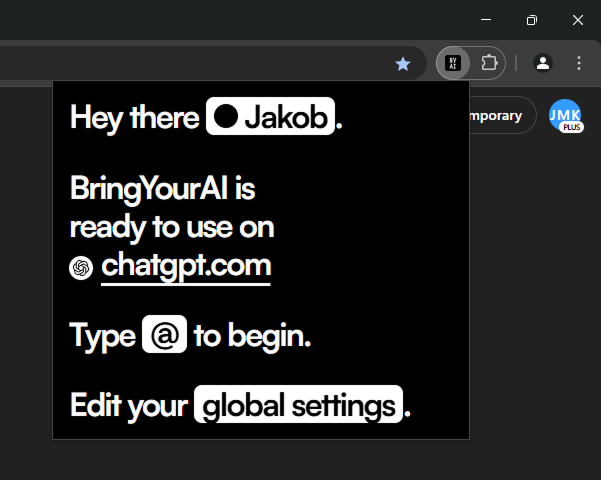This screenshot has width=601, height=480.
Task: Click the Temporary chat button
Action: (x=502, y=115)
